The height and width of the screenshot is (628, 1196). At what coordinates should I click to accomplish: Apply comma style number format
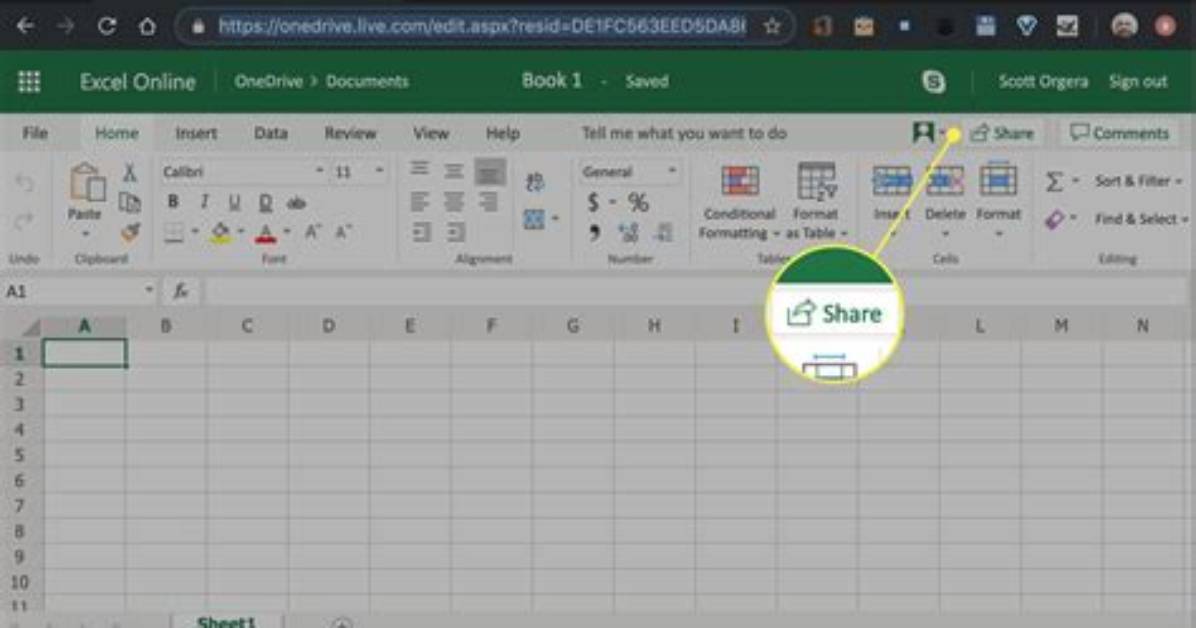click(594, 233)
